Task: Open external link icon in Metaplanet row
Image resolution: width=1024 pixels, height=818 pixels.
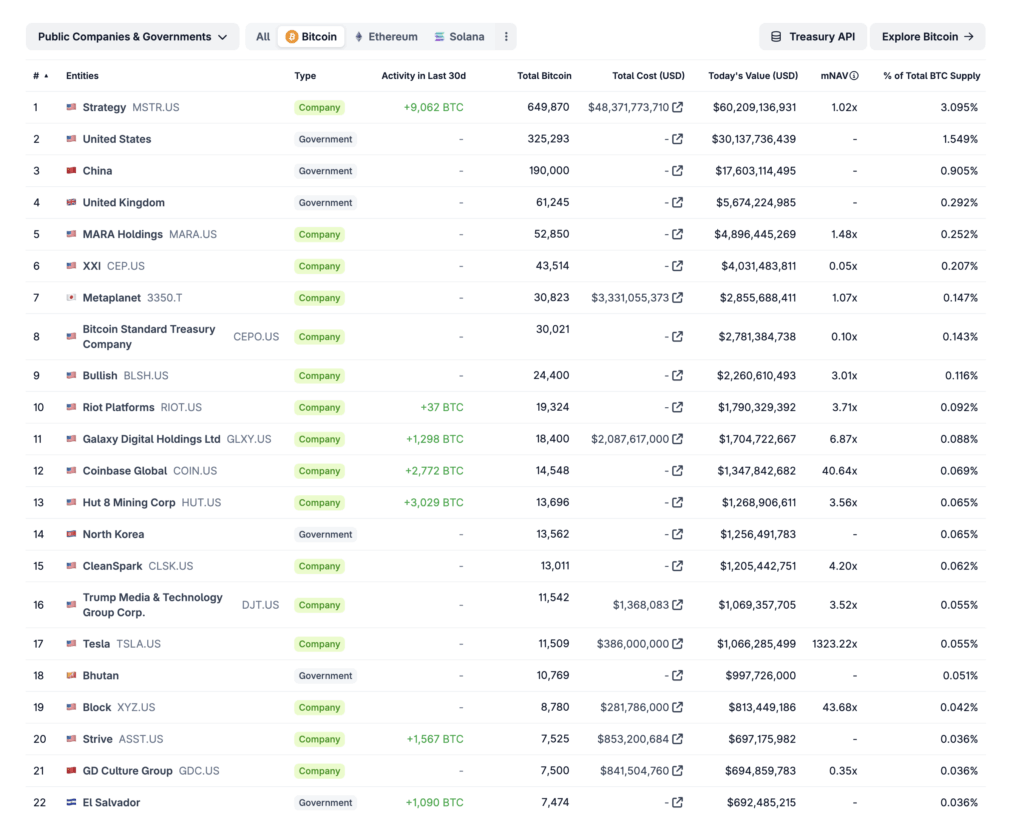Action: [x=678, y=298]
